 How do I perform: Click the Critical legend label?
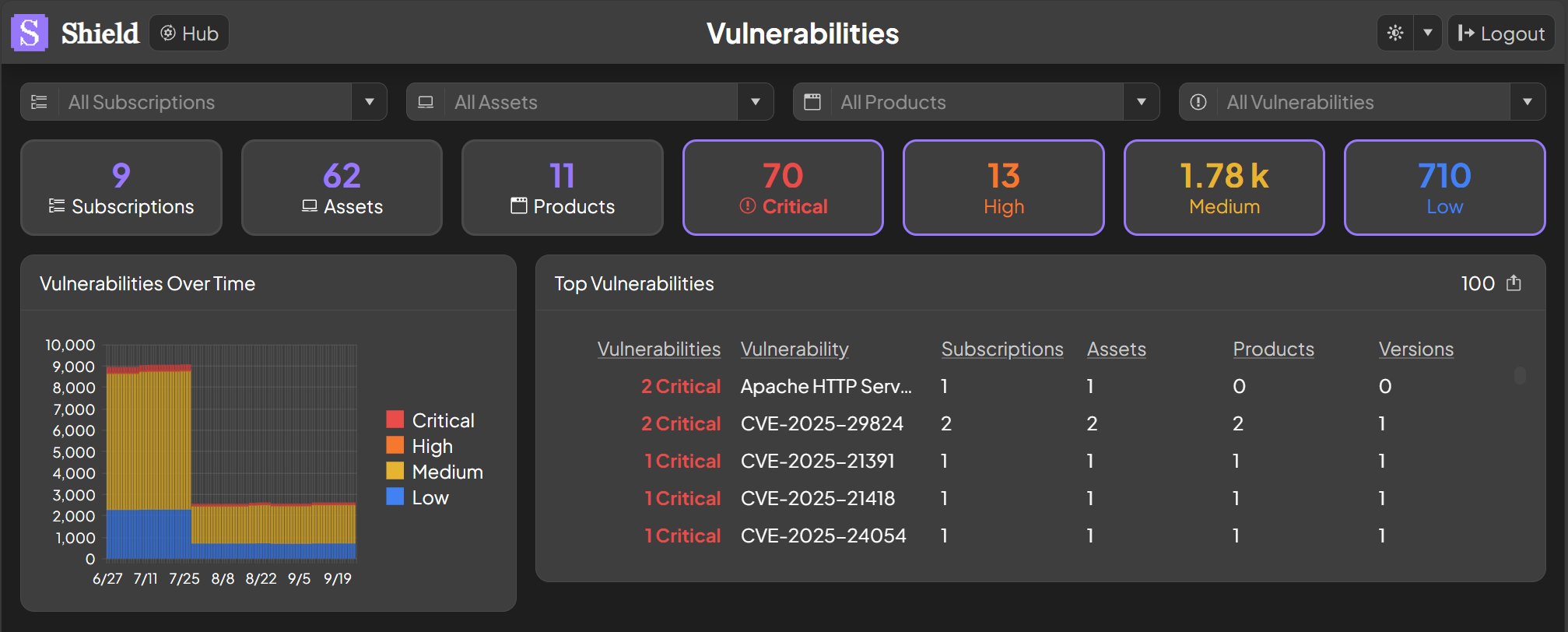click(x=443, y=420)
